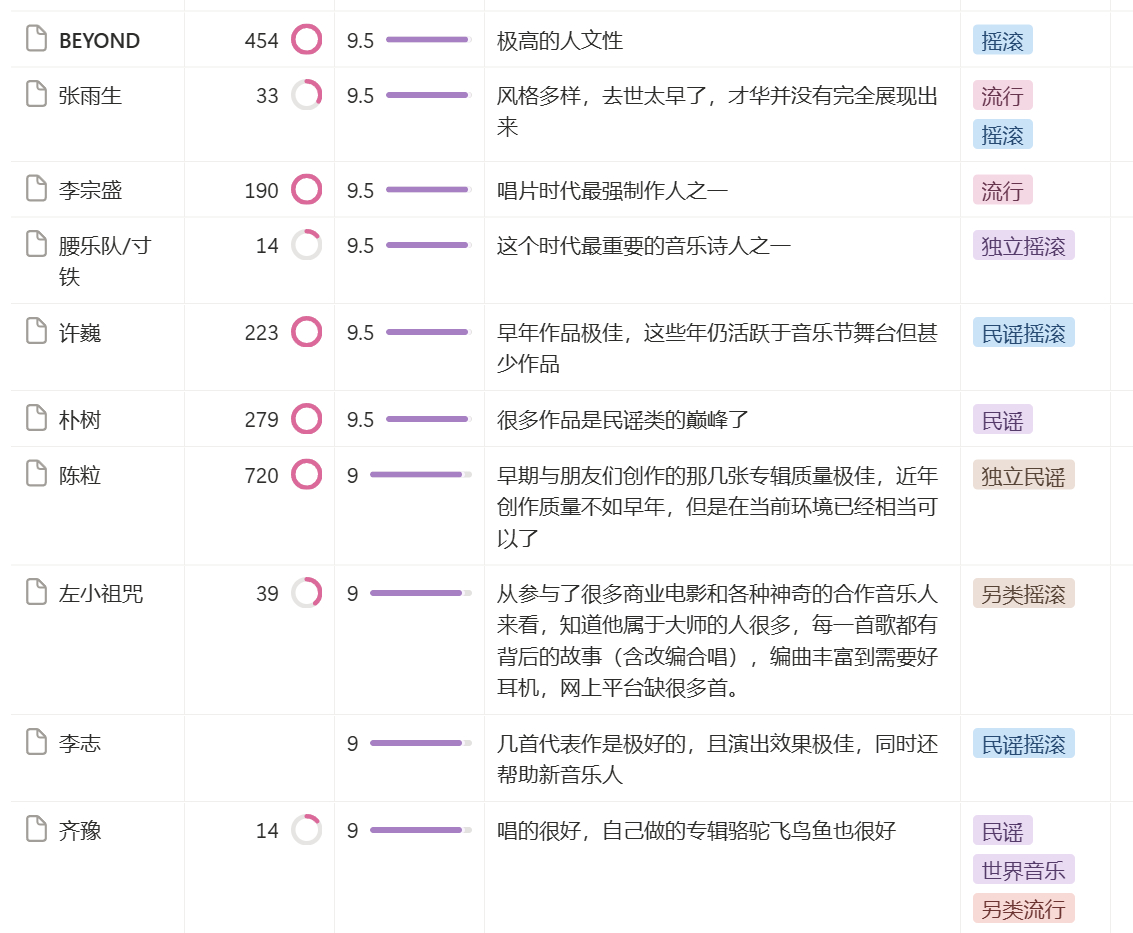Image resolution: width=1133 pixels, height=933 pixels.
Task: Click the comment starting with 早年作品极佳
Action: coord(717,348)
